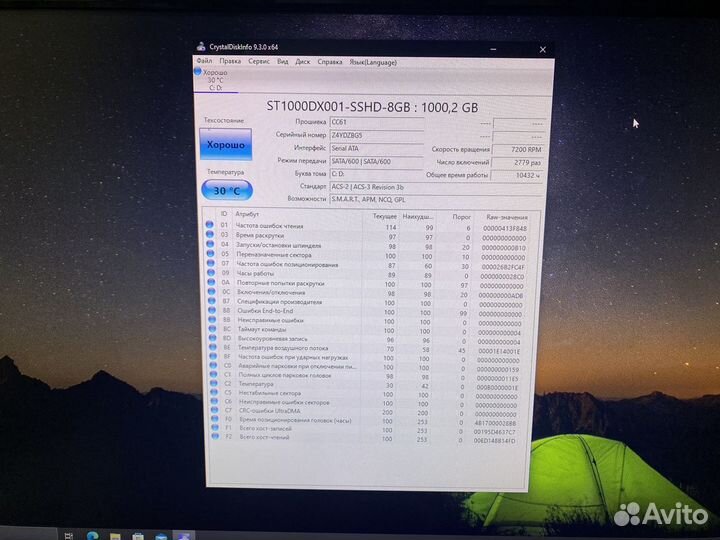
Task: Click the serial number field Z4YDZBG5
Action: coord(377,135)
